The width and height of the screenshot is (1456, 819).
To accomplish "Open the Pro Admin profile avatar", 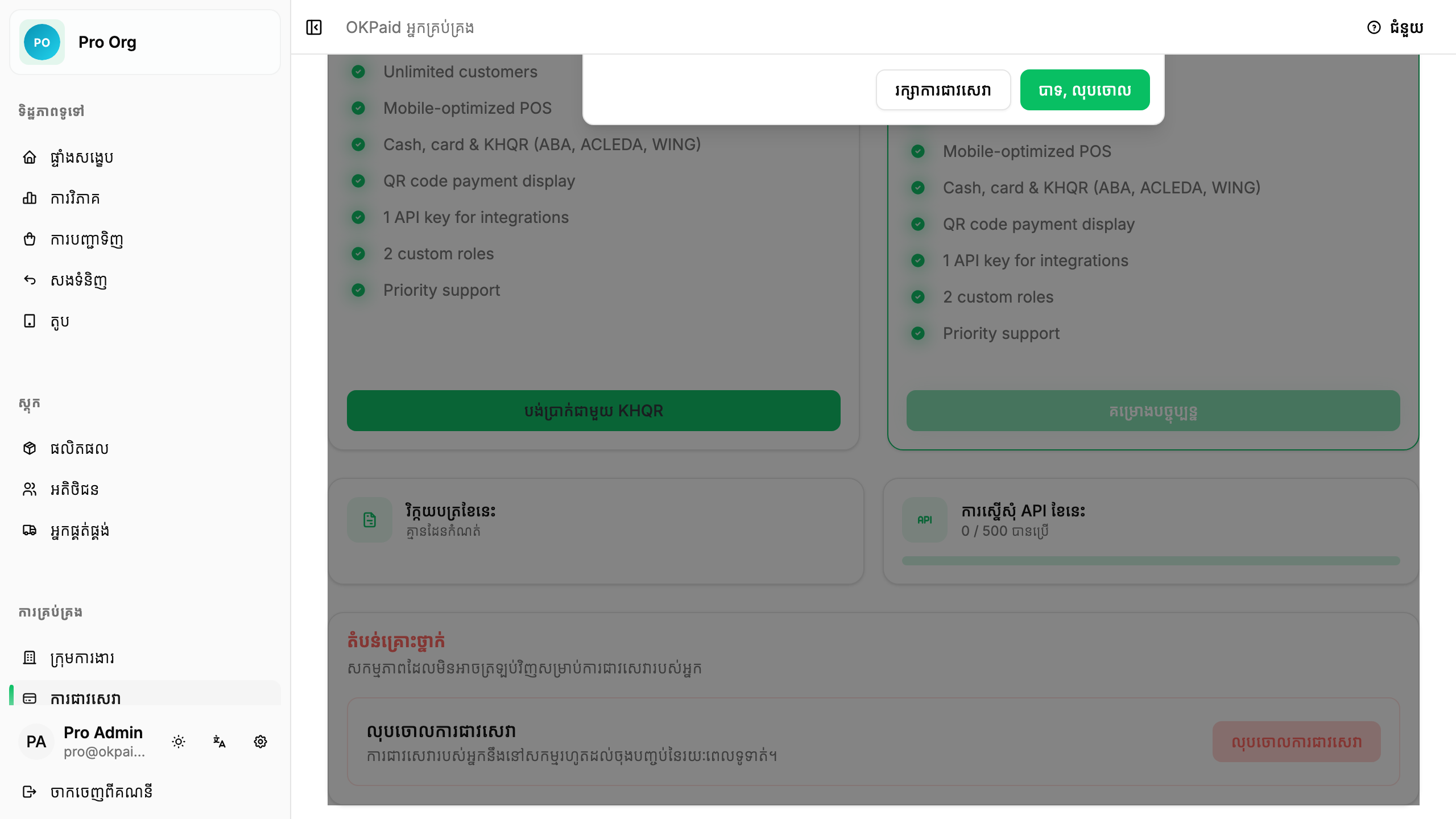I will [x=36, y=742].
